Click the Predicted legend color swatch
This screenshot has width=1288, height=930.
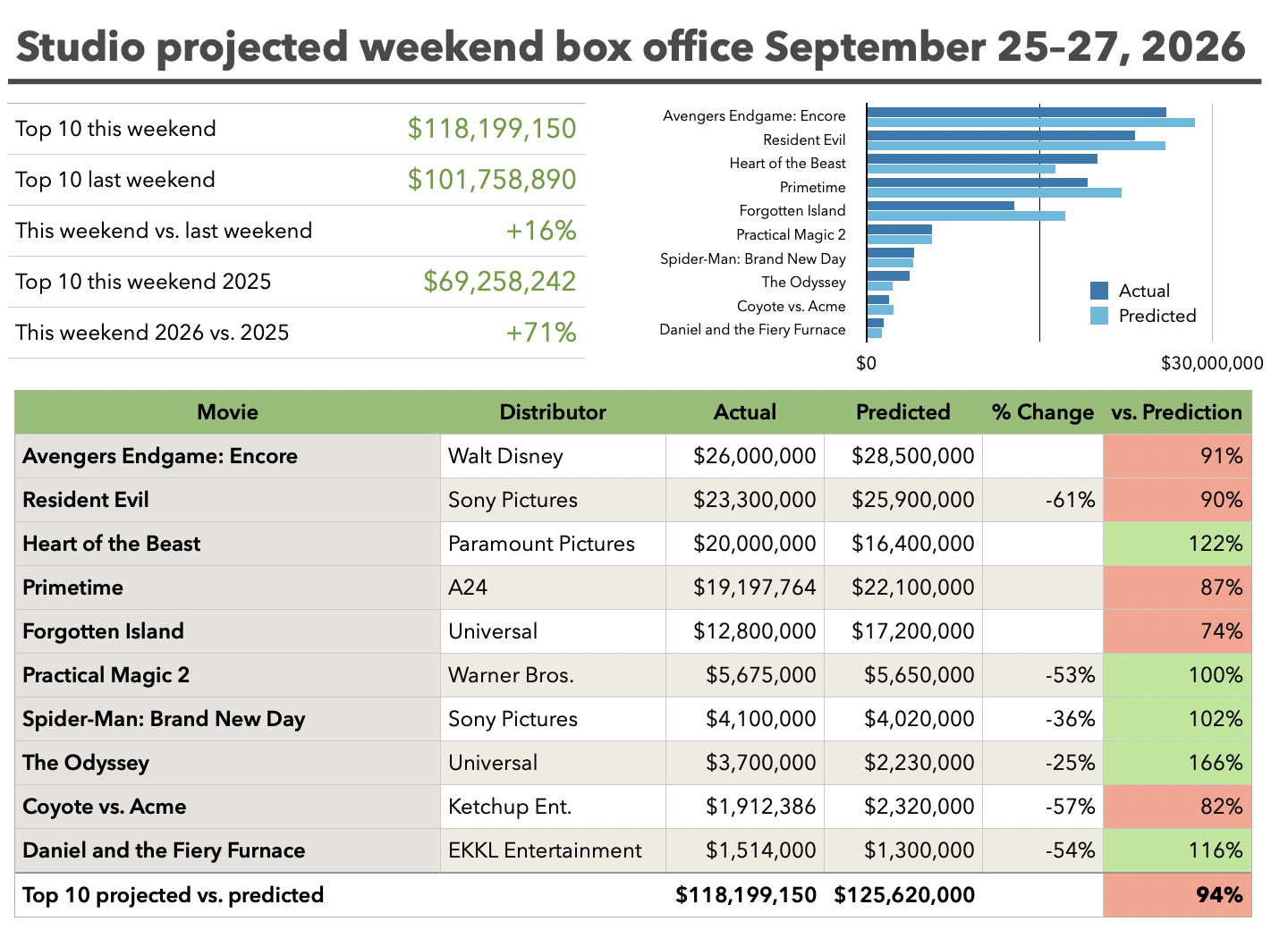click(x=1099, y=316)
